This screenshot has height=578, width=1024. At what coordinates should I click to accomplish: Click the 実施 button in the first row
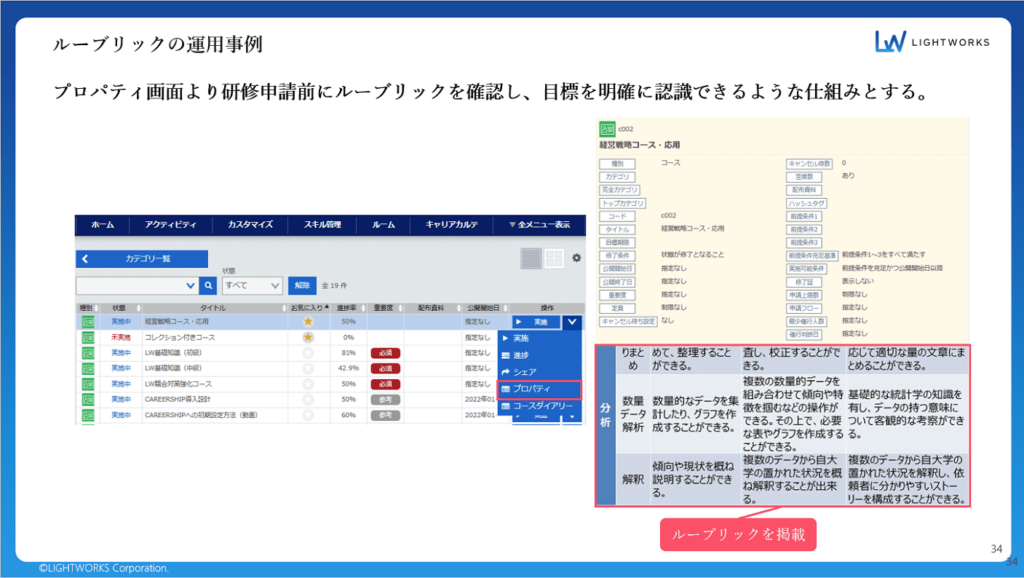tap(536, 322)
